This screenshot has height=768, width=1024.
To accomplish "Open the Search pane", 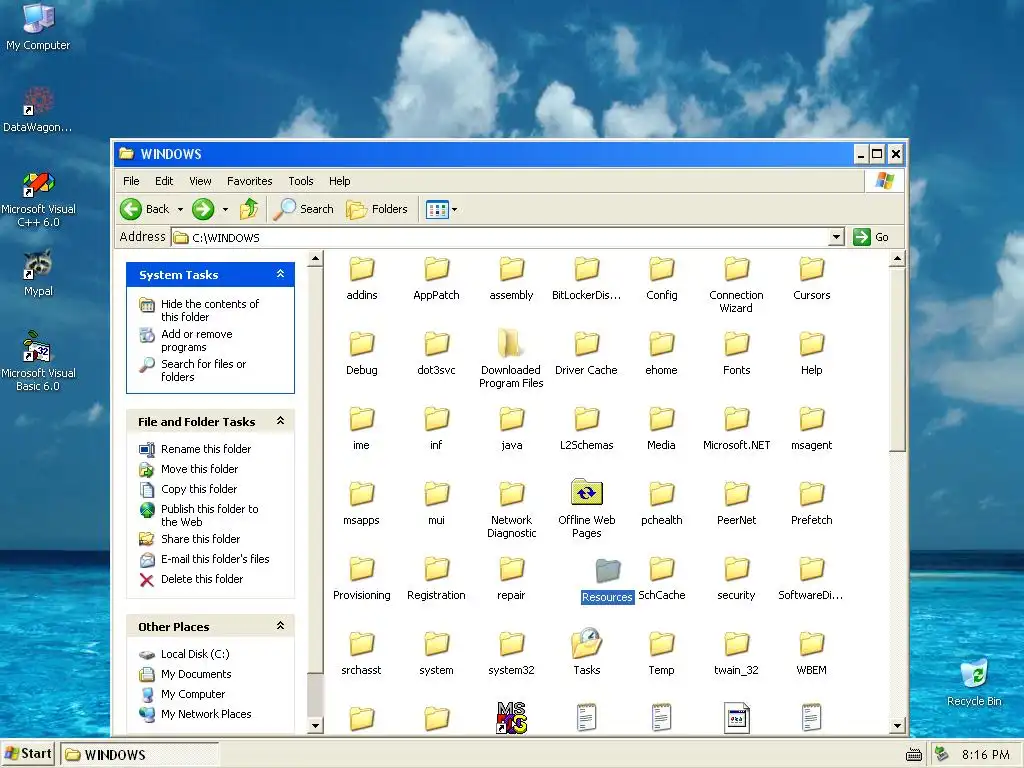I will click(x=304, y=209).
